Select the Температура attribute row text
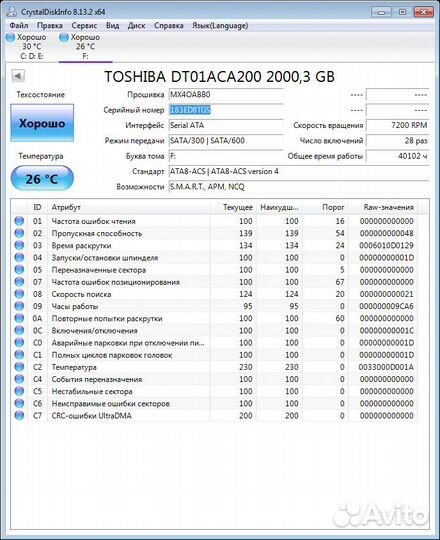Screen dimensions: 440x540 [74, 367]
